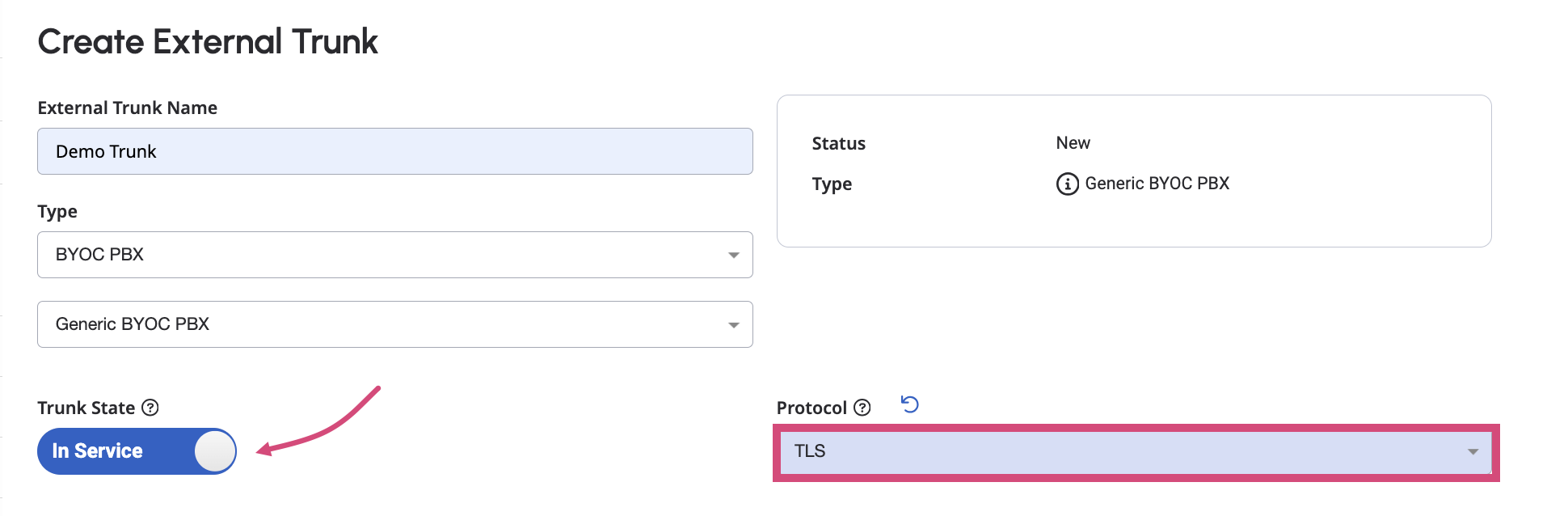Click the Demo Trunk name input field

(x=394, y=151)
